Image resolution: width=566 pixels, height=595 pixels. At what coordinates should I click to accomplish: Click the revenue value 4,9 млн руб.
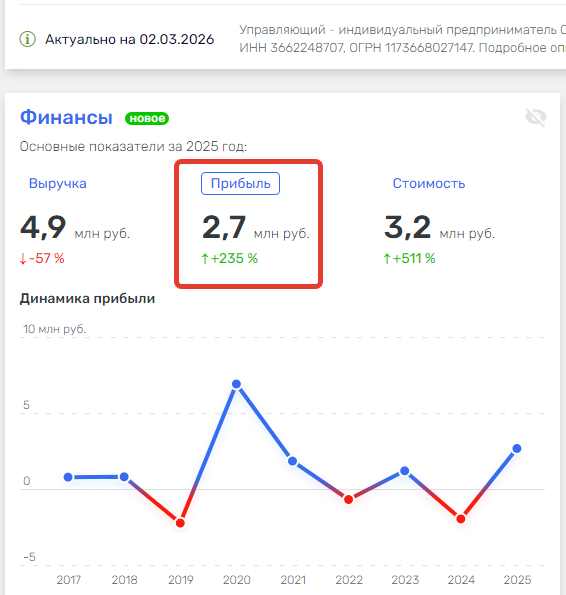(75, 228)
